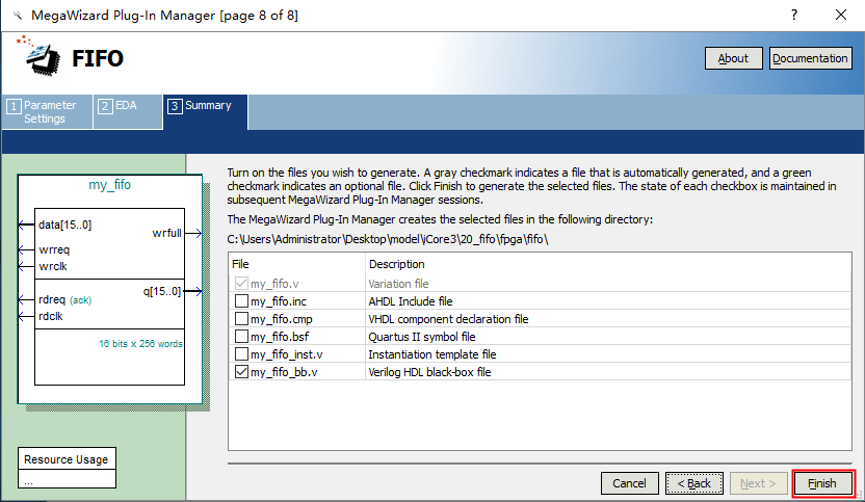The height and width of the screenshot is (502, 865).
Task: Uncheck the my_fifo_bb.v black-box file
Action: click(x=241, y=372)
